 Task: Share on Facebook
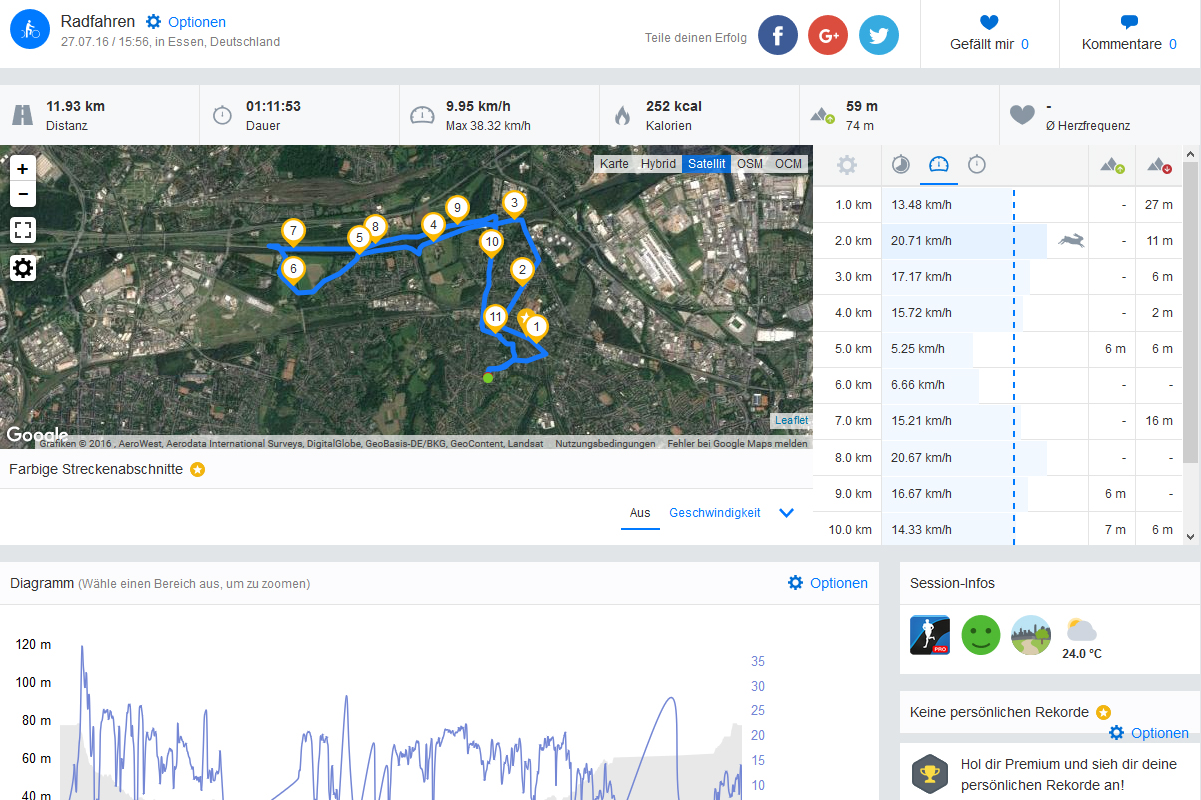point(778,36)
